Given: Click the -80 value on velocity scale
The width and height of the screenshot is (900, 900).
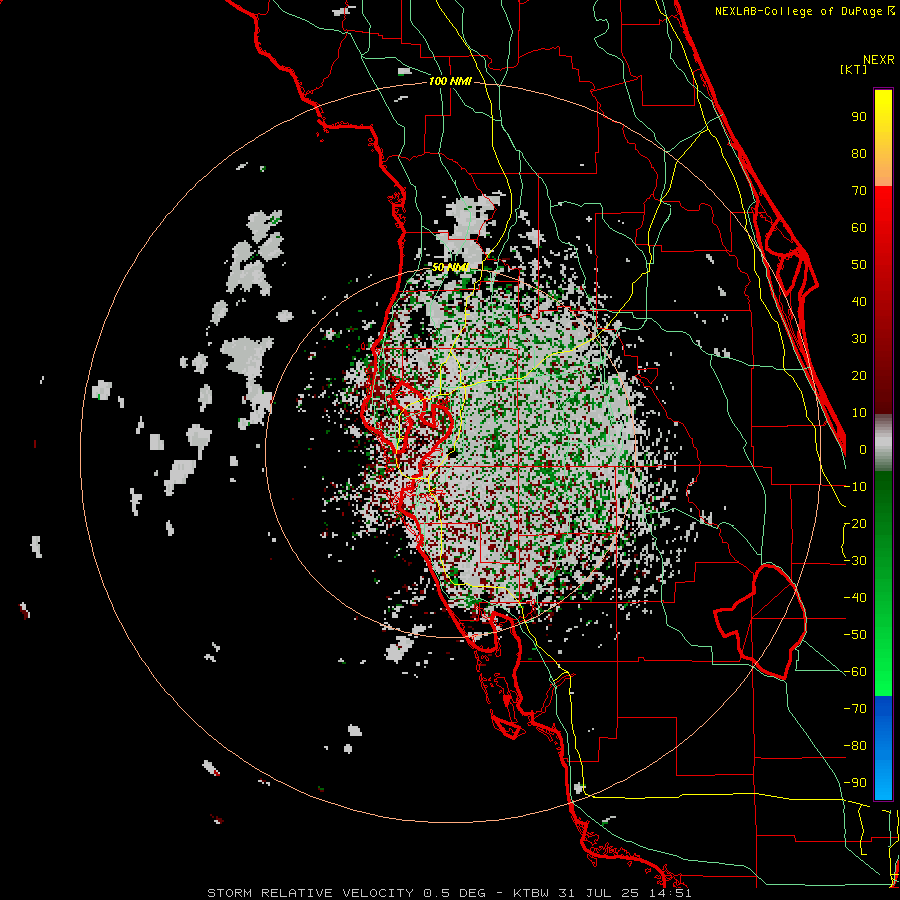Looking at the screenshot, I should point(855,746).
